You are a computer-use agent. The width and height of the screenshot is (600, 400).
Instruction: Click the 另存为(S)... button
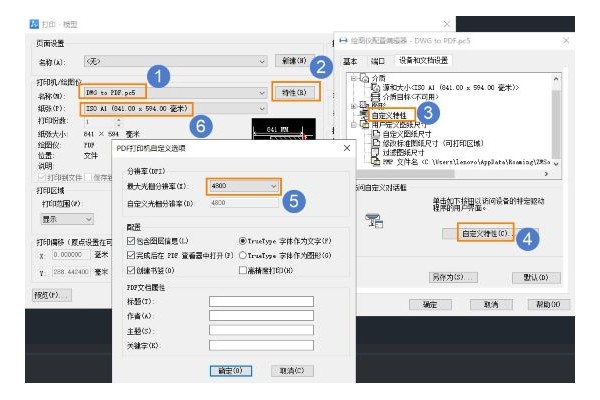(x=453, y=277)
